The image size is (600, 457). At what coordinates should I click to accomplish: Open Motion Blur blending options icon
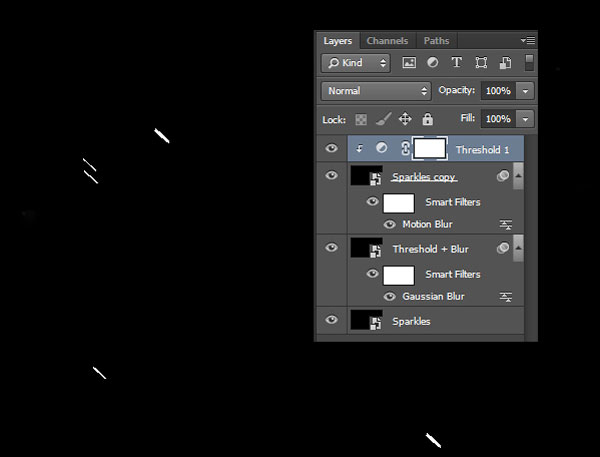tap(505, 224)
